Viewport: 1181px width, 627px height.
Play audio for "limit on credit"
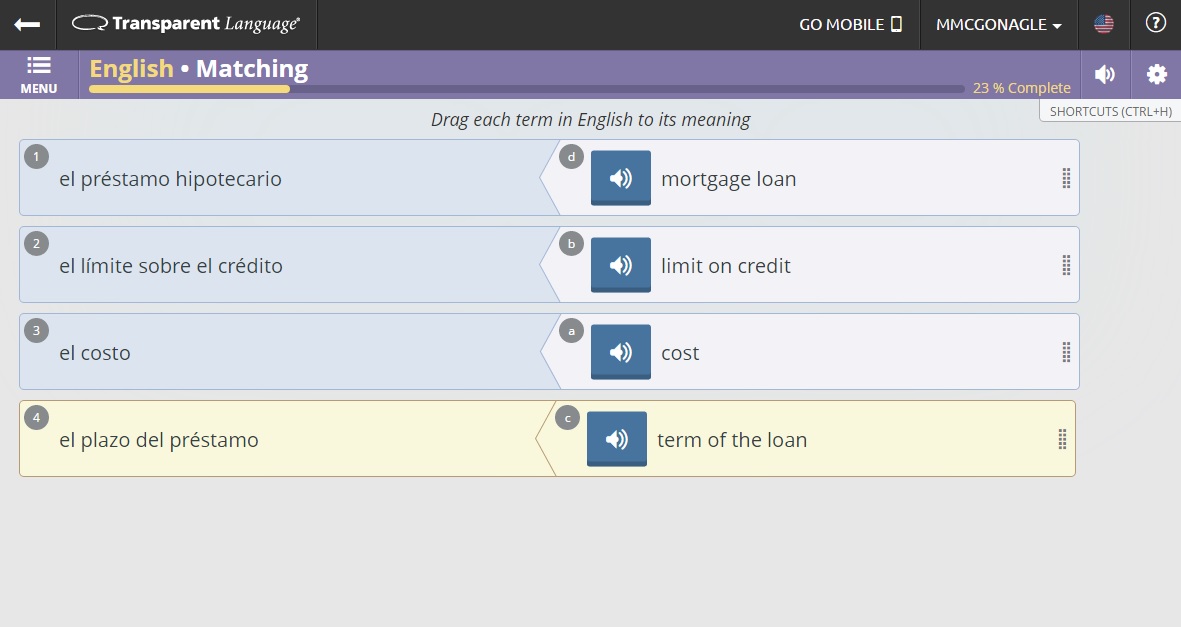pos(620,265)
